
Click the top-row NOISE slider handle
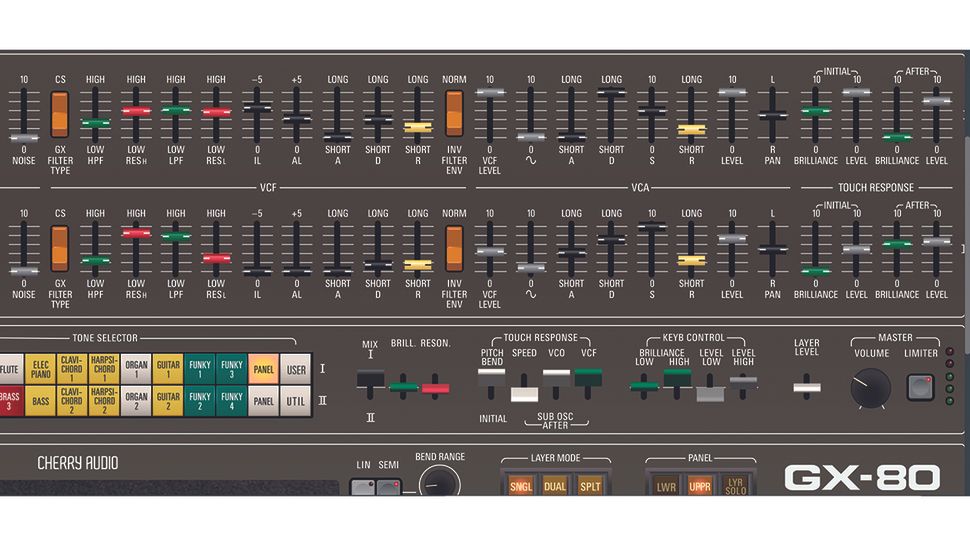click(x=24, y=138)
